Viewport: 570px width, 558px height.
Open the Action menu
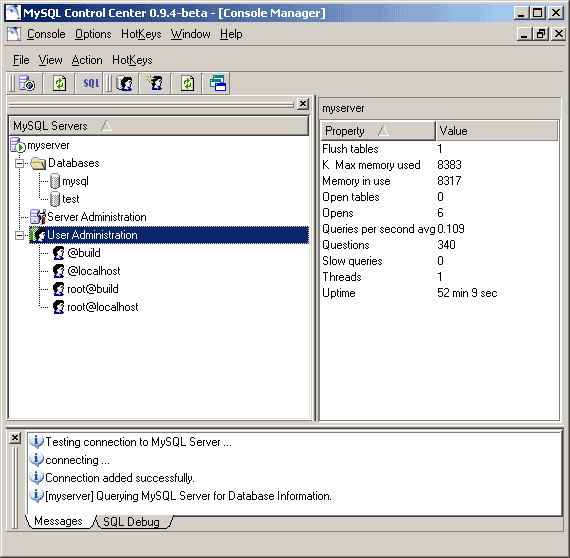(x=87, y=60)
